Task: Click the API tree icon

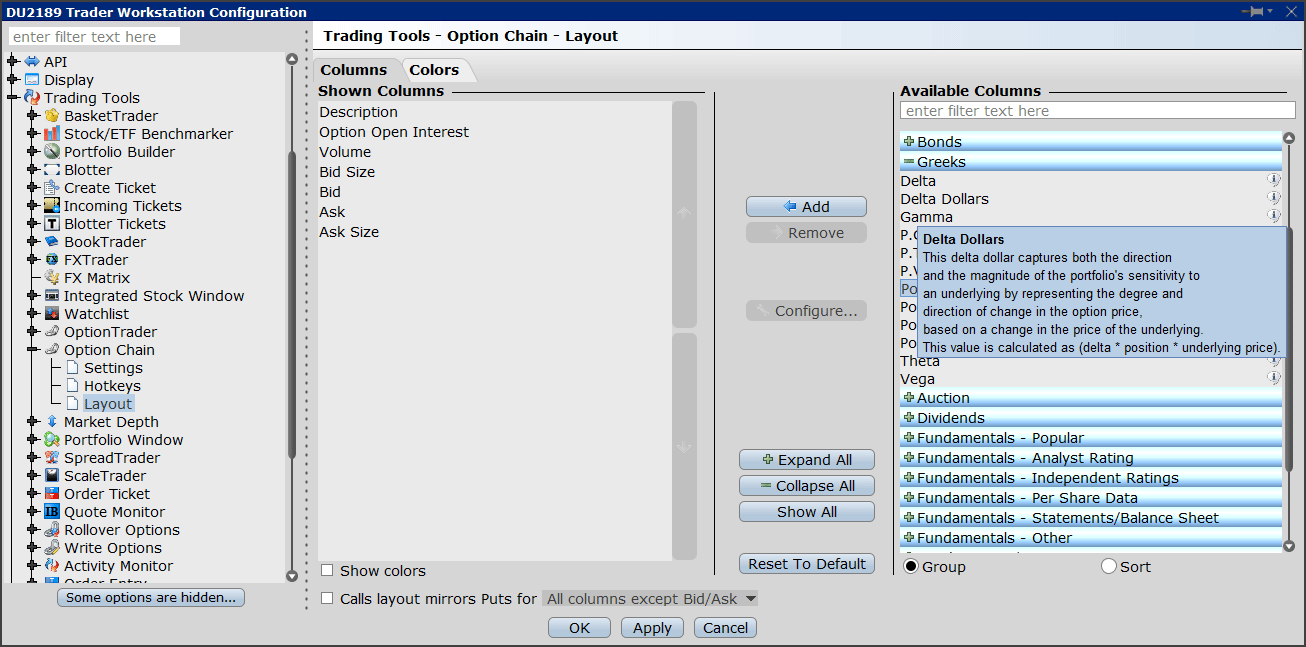Action: (32, 62)
